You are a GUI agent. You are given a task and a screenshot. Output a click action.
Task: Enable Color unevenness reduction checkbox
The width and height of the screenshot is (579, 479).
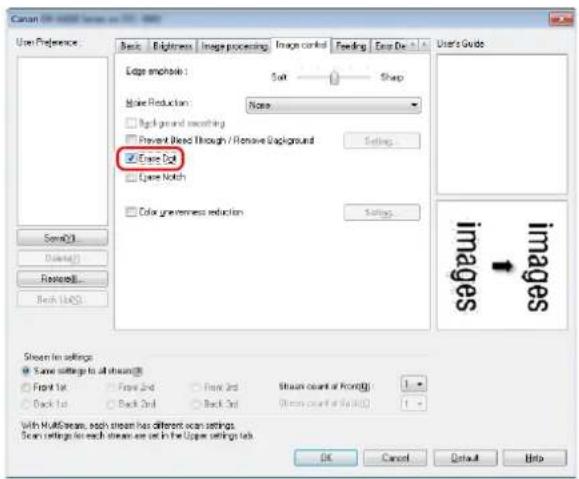click(131, 212)
